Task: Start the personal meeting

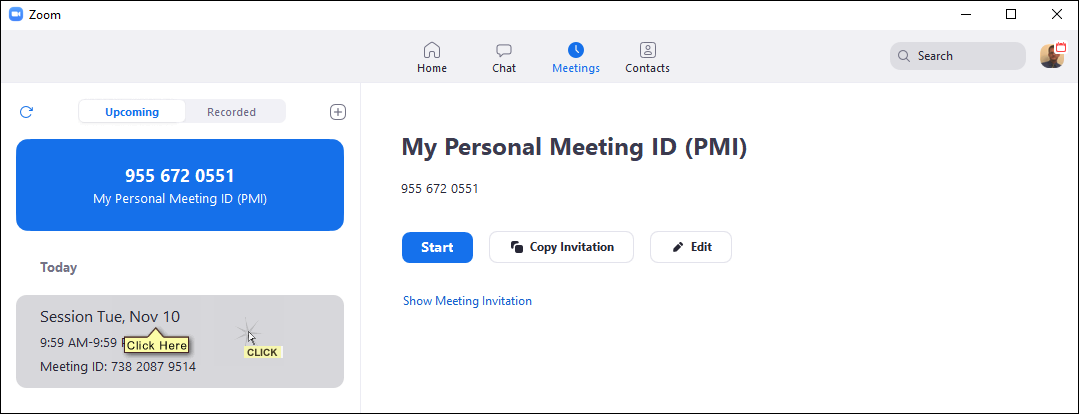Action: tap(437, 247)
